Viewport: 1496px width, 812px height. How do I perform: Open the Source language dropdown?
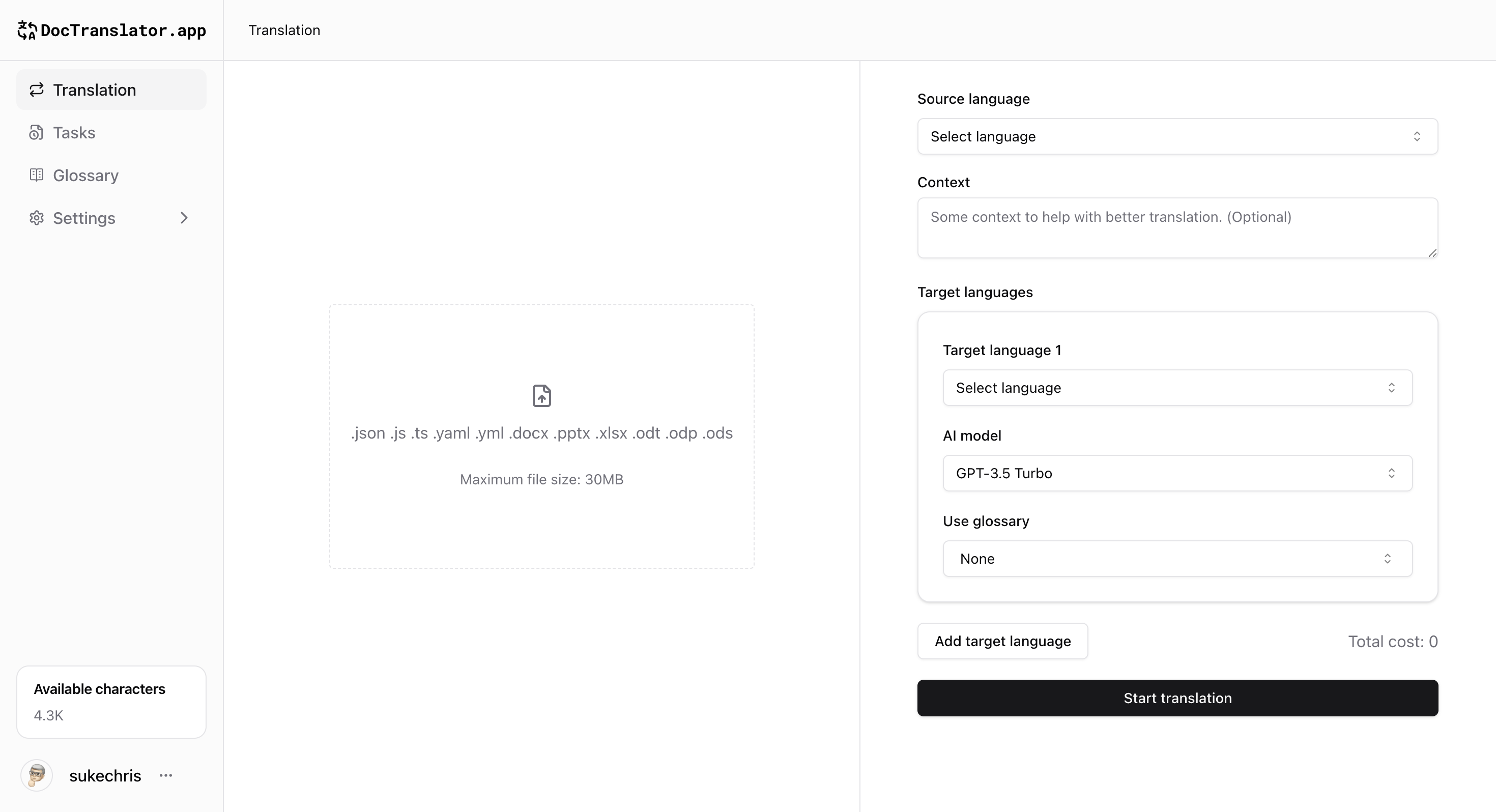point(1177,136)
